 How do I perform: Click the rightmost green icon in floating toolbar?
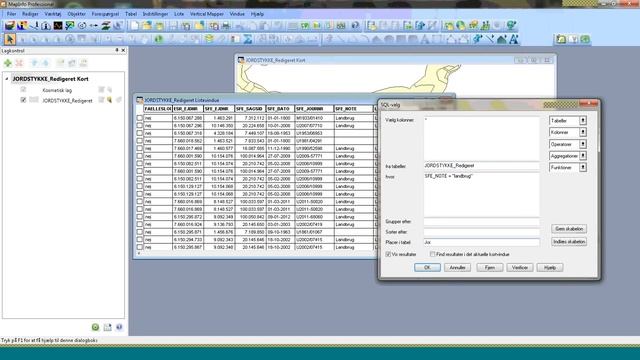pos(585,39)
